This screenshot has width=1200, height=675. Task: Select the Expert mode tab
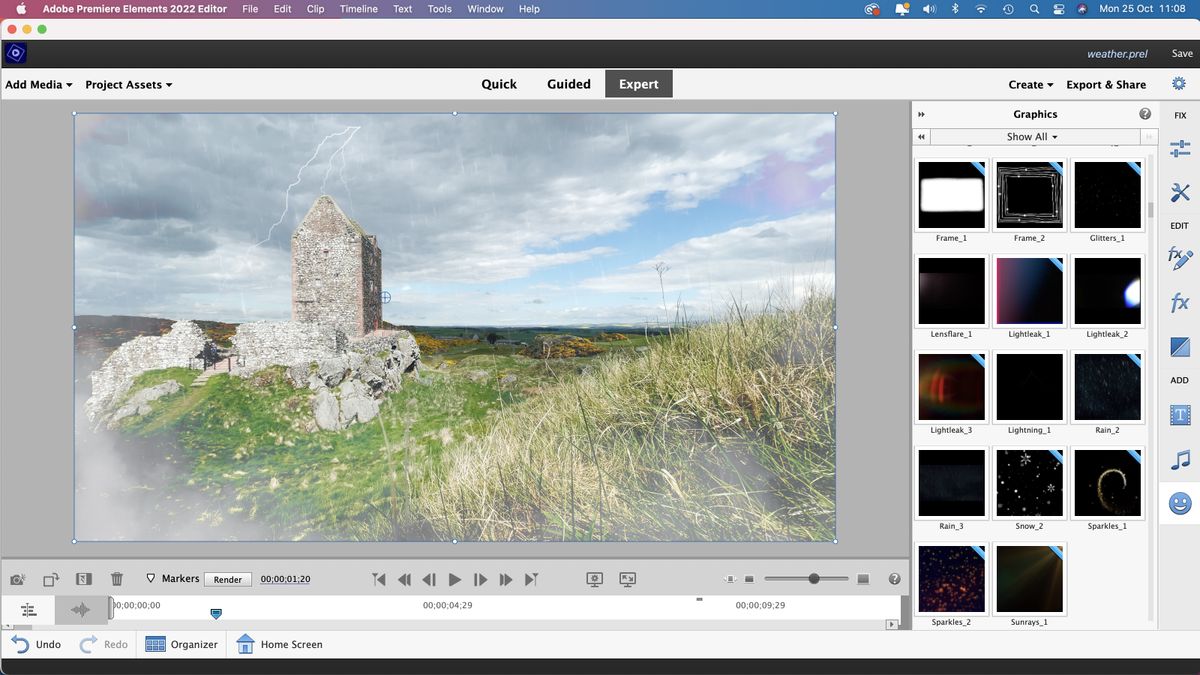(x=639, y=84)
